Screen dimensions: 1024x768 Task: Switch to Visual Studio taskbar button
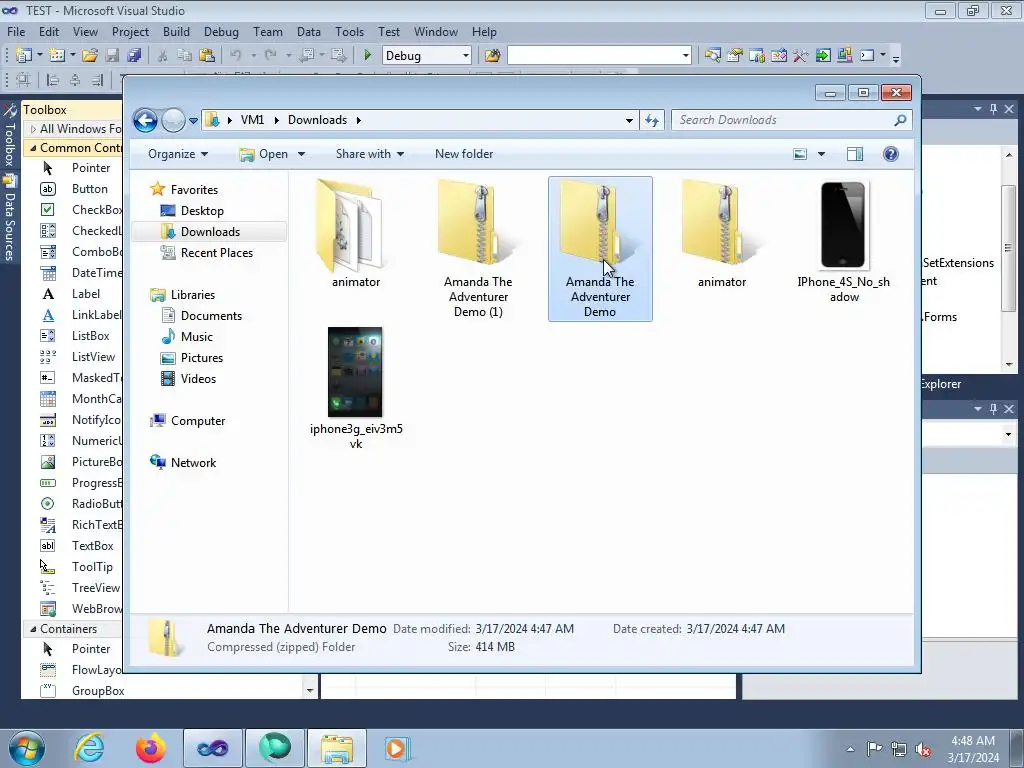[212, 748]
